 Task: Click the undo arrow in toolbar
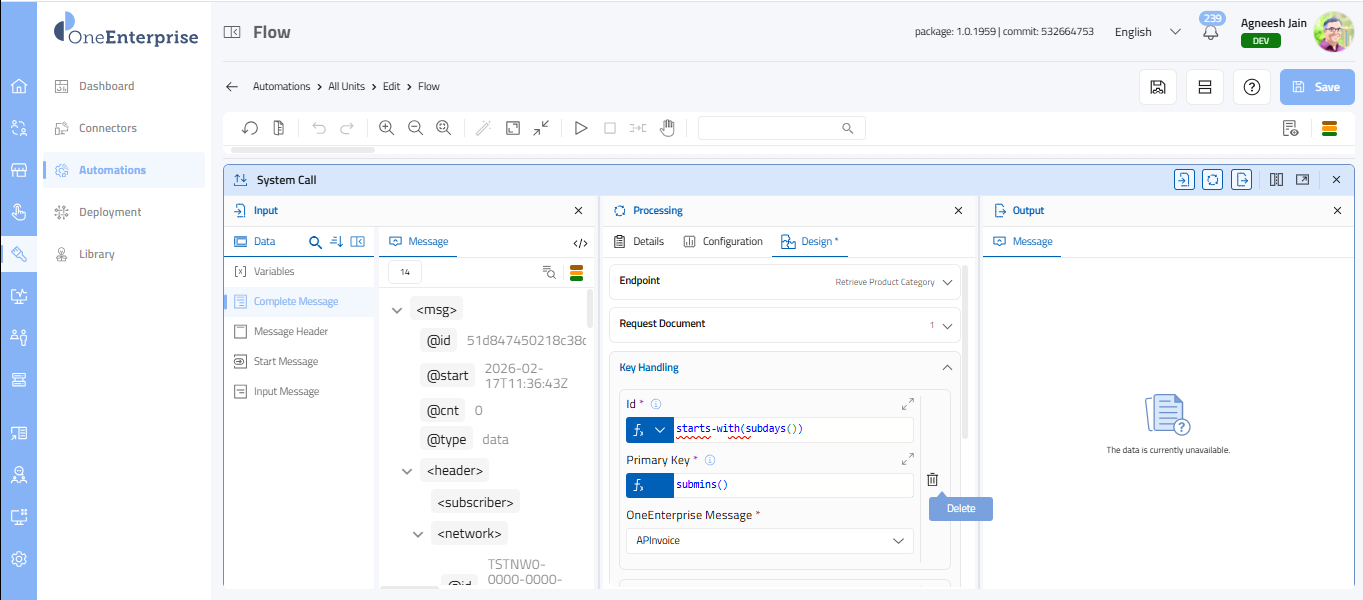pos(319,128)
